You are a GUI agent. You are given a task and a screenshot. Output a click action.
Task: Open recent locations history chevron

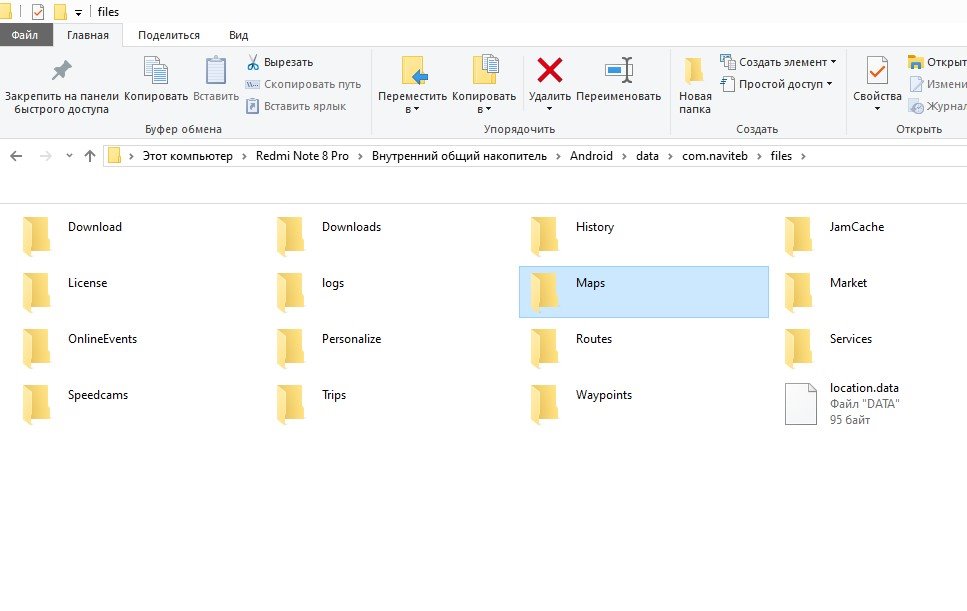[x=69, y=156]
